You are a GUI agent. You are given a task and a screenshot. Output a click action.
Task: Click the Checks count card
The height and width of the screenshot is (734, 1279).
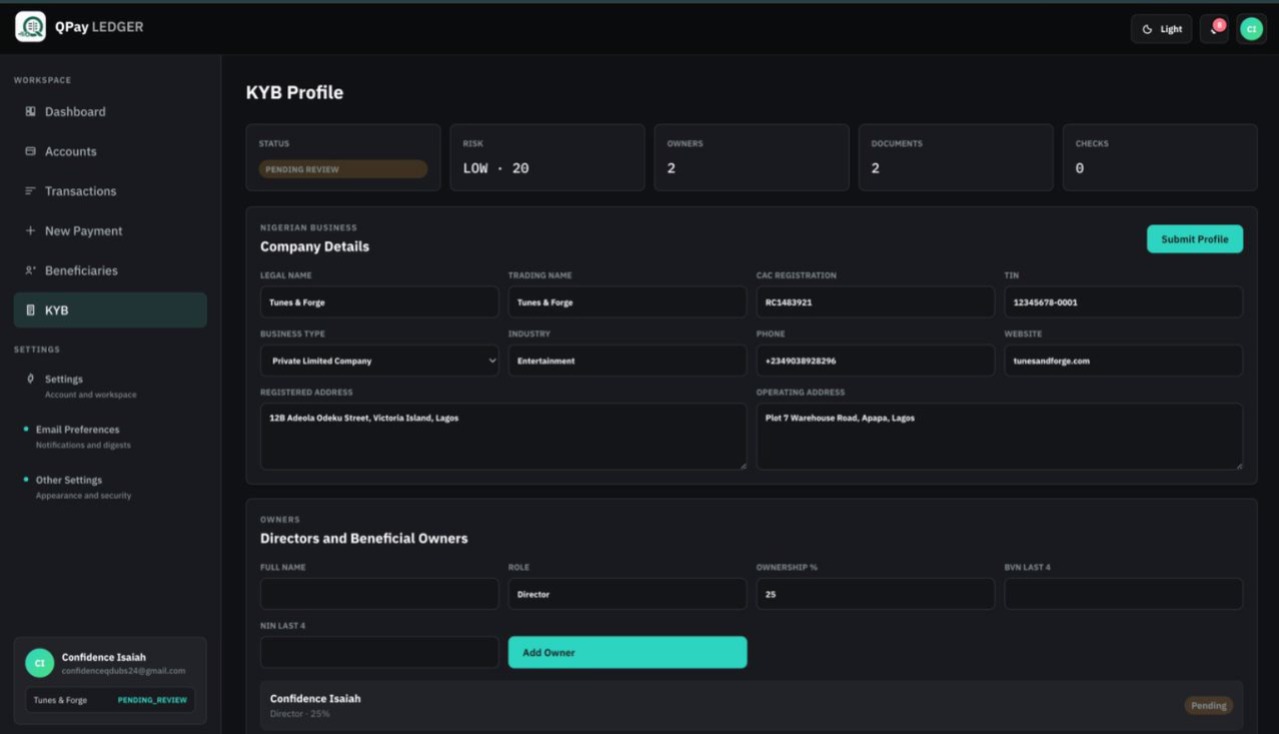coord(1159,157)
